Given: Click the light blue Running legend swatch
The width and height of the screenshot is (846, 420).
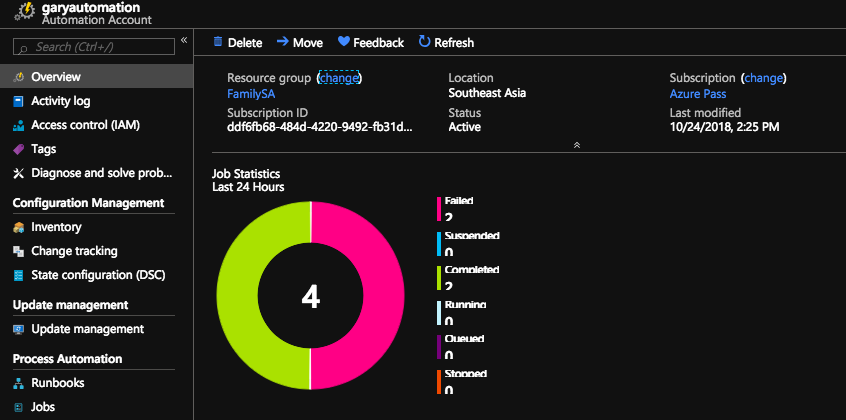Looking at the screenshot, I should [x=439, y=313].
